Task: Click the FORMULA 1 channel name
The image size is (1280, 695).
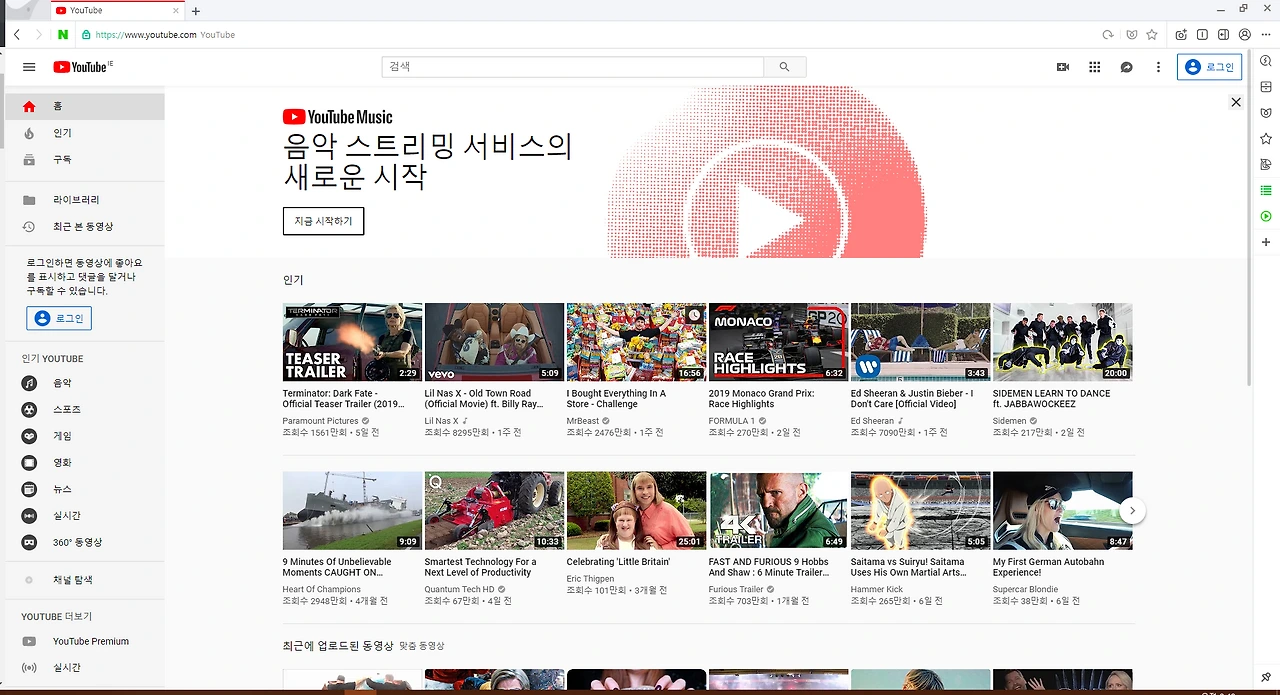Action: 732,421
